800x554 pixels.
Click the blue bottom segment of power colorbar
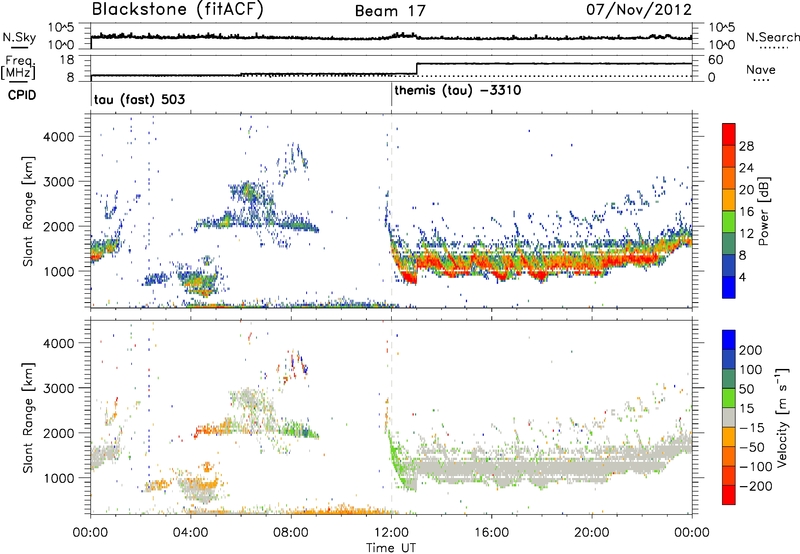coord(729,287)
